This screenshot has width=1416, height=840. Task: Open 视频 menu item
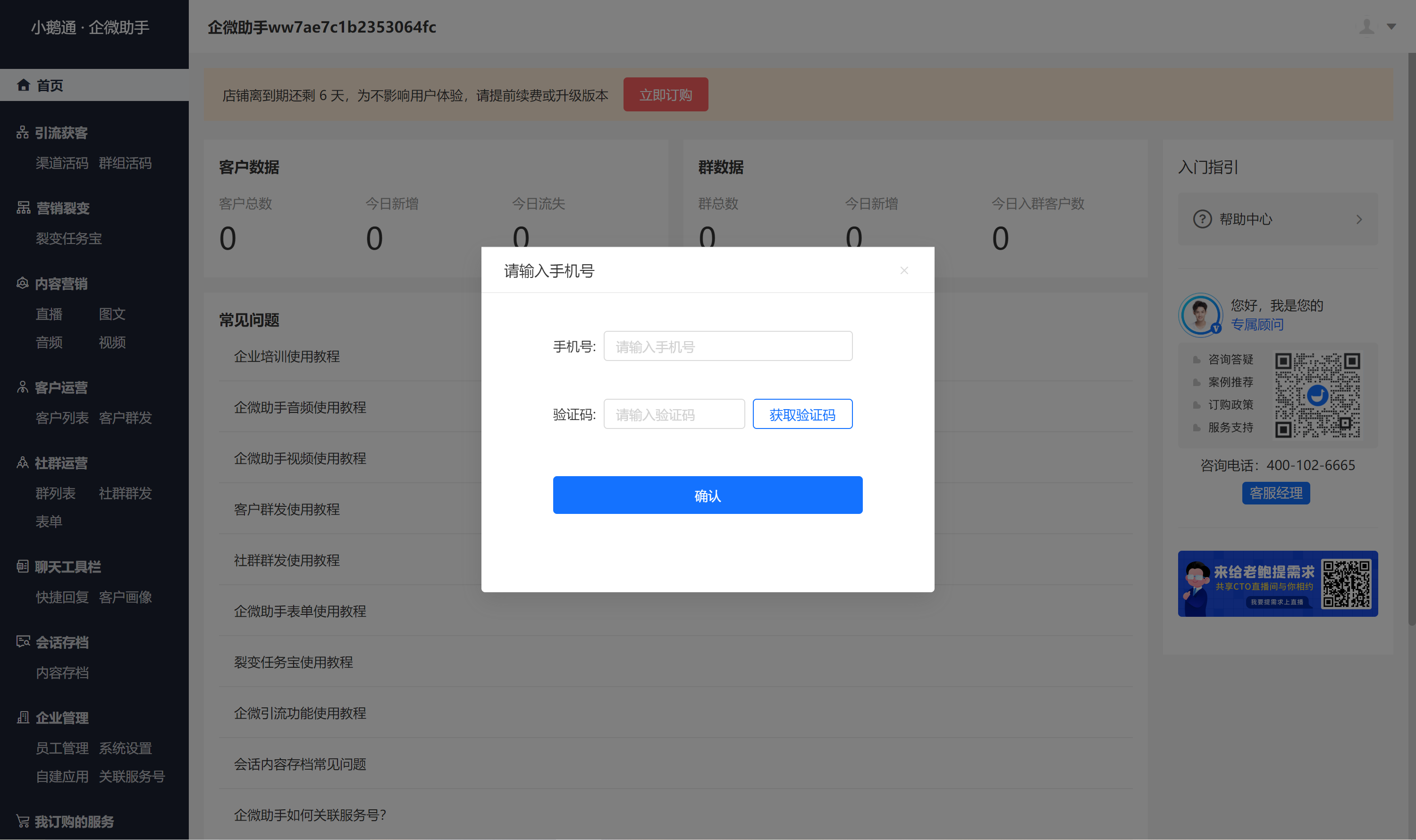coord(112,343)
